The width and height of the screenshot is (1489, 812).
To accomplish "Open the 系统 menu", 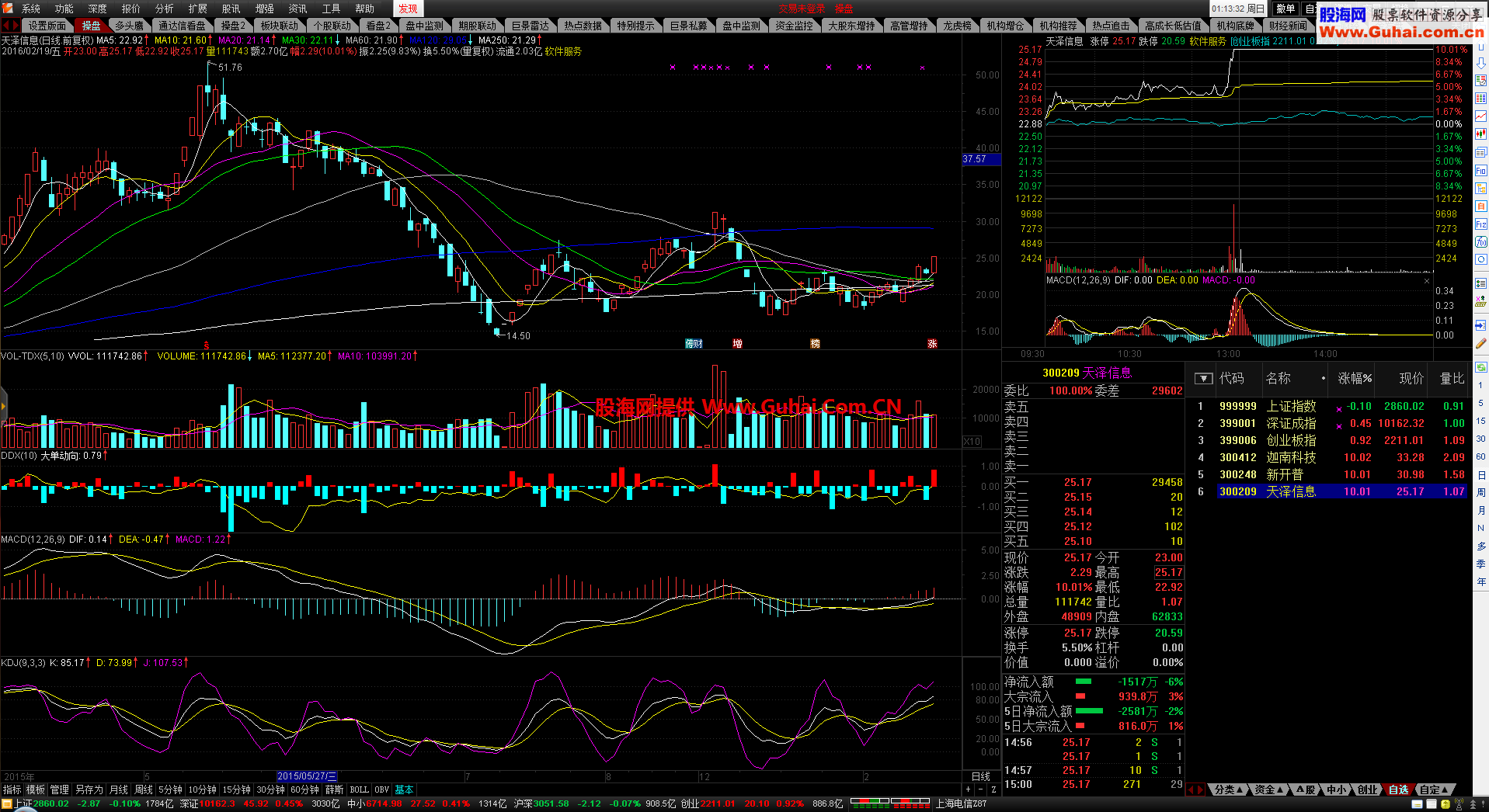I will (x=31, y=9).
